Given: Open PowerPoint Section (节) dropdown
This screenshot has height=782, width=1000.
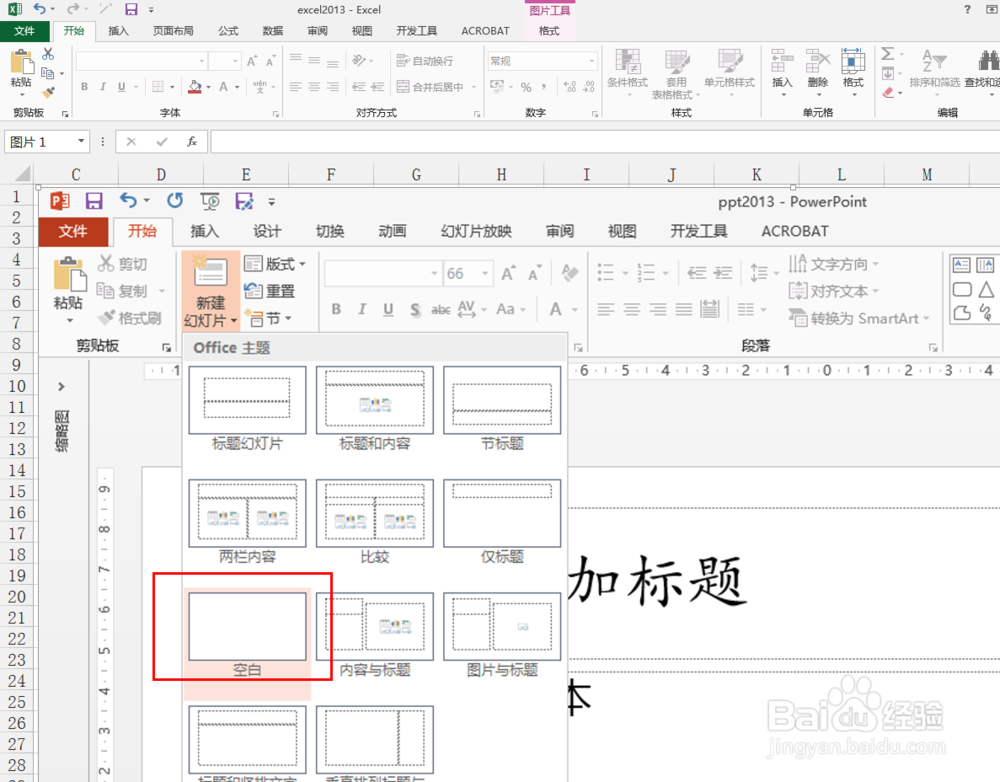Looking at the screenshot, I should (268, 318).
